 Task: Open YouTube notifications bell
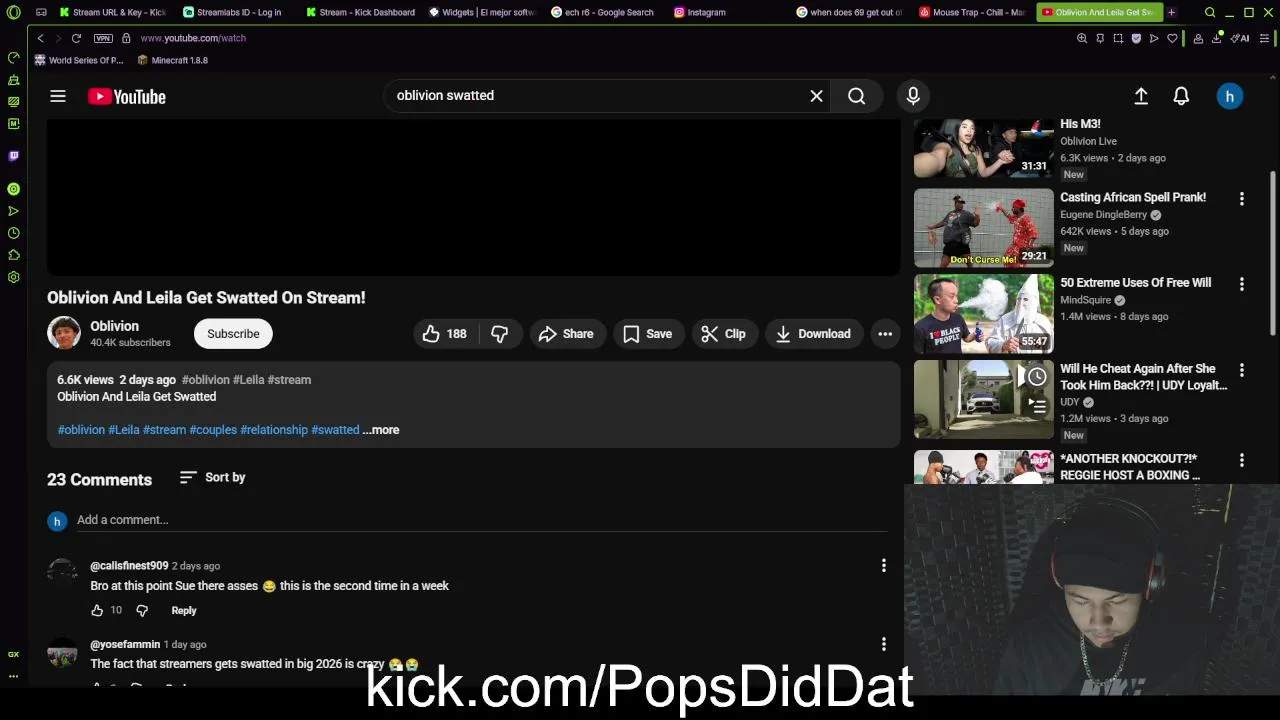pyautogui.click(x=1181, y=96)
